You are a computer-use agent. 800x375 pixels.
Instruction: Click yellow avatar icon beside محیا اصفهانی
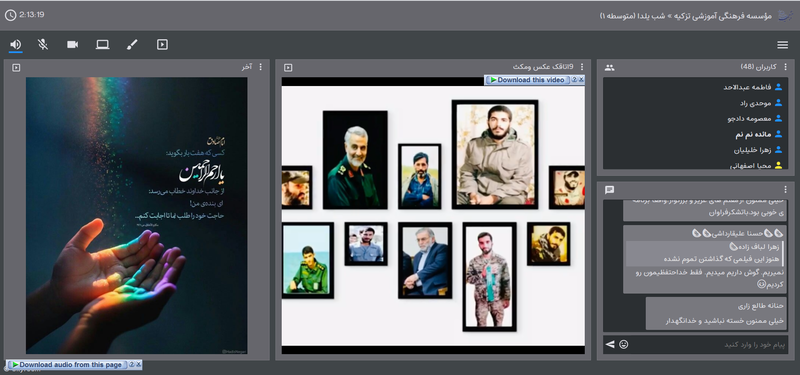pyautogui.click(x=779, y=165)
